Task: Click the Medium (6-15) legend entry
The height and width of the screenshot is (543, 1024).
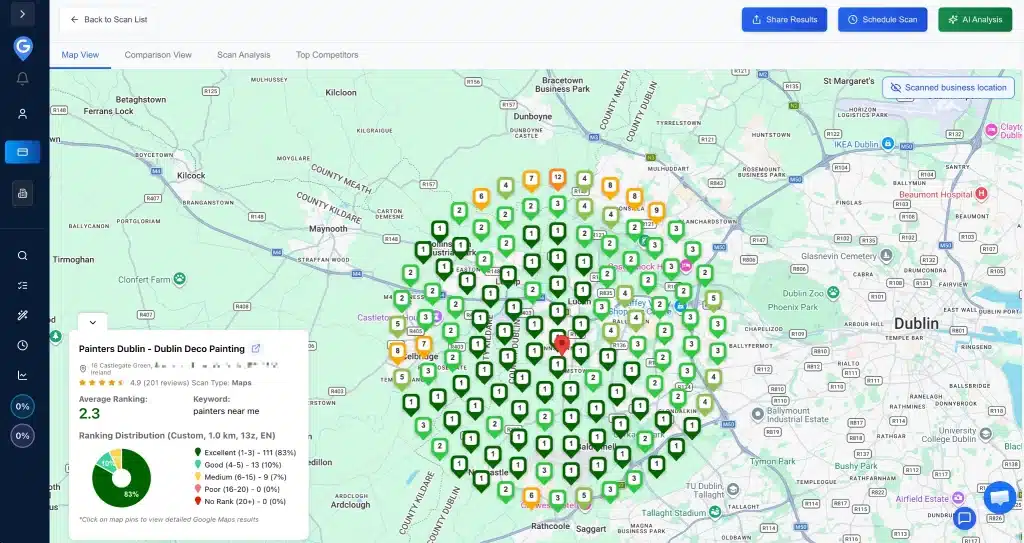Action: pyautogui.click(x=240, y=477)
